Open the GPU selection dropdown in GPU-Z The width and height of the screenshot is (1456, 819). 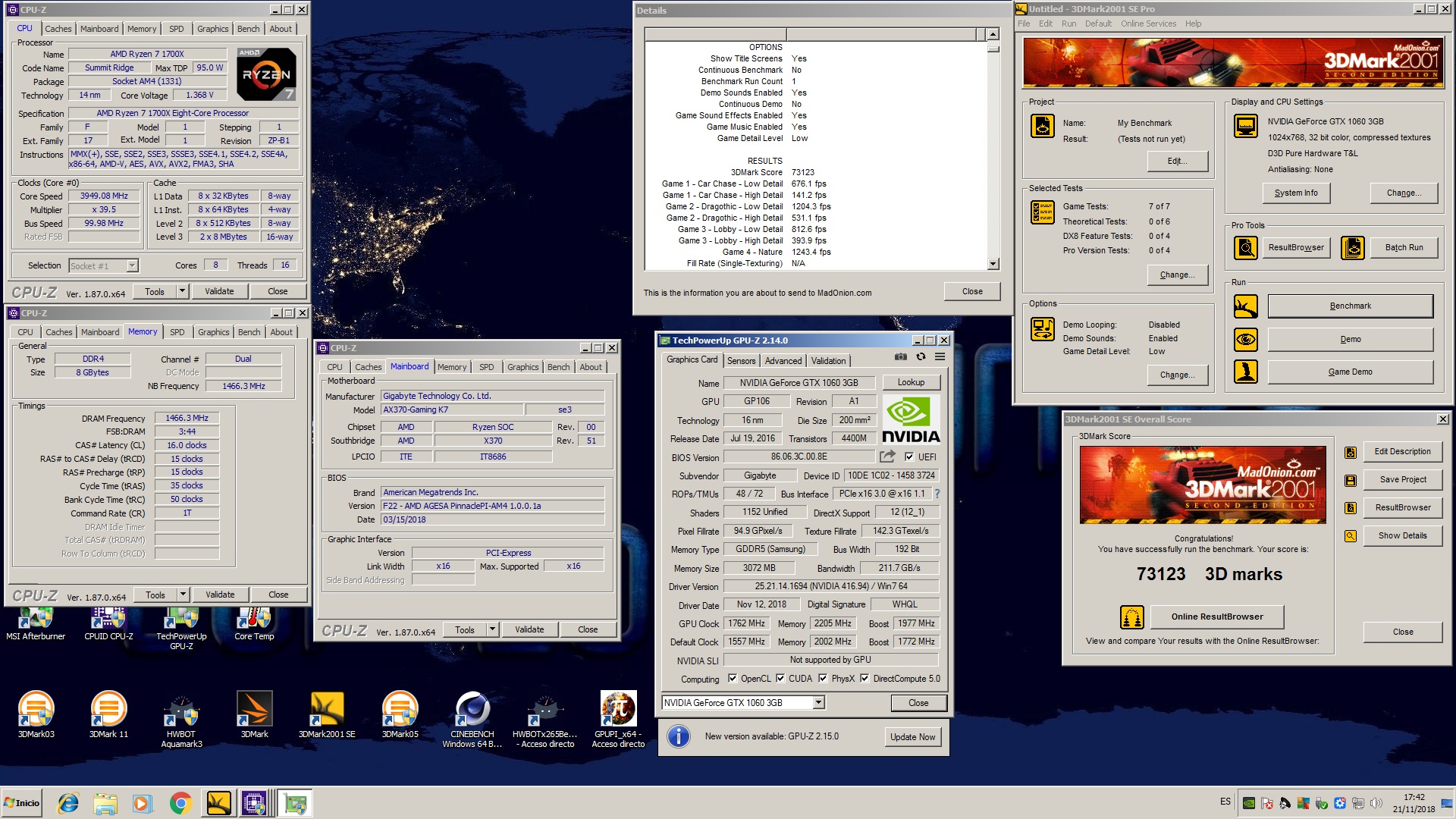[x=818, y=703]
